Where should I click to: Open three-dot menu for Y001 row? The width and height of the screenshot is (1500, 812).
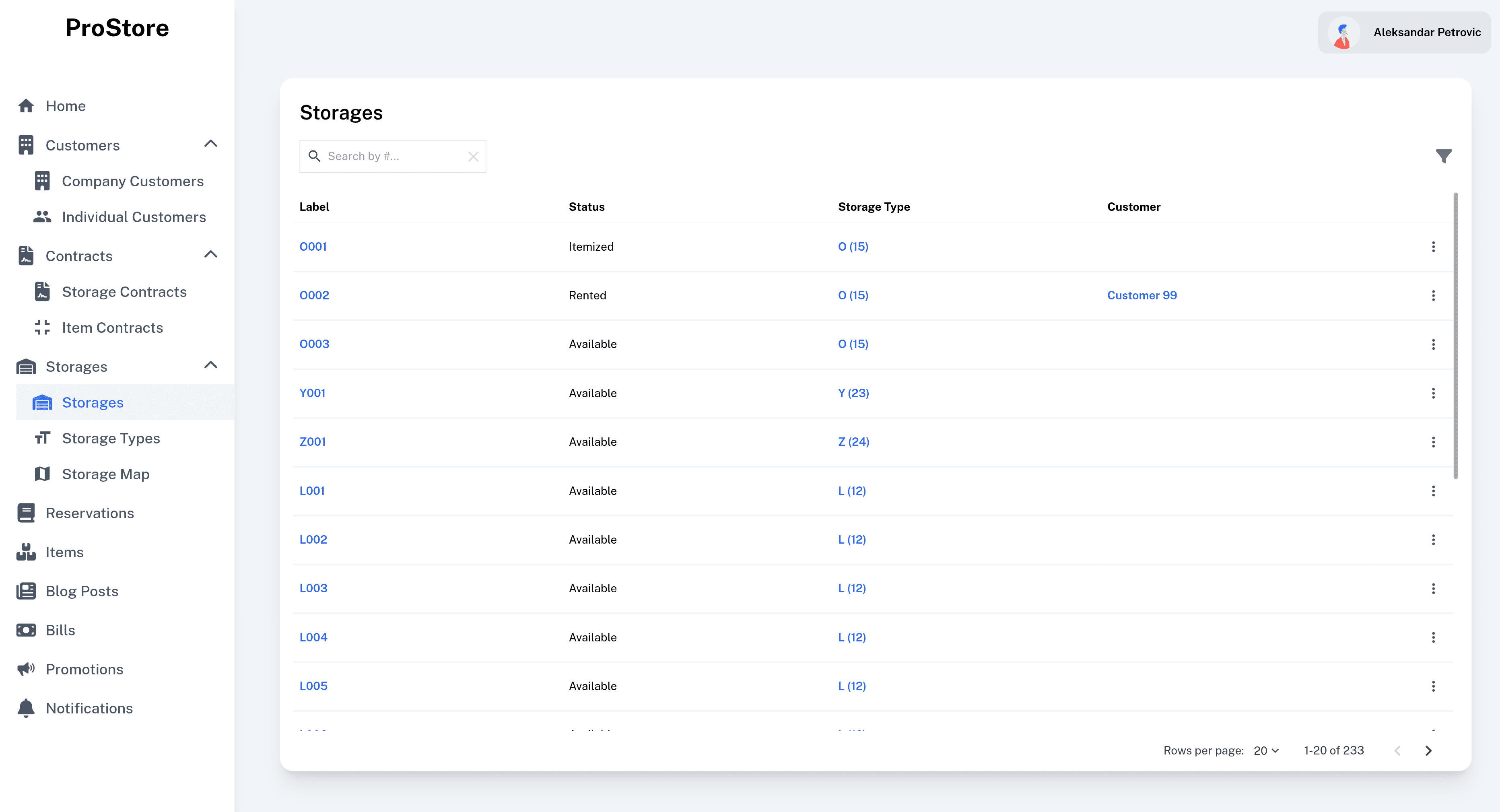tap(1433, 393)
